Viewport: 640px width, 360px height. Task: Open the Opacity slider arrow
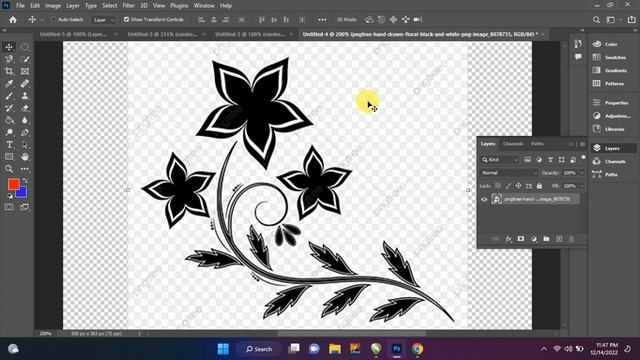582,173
